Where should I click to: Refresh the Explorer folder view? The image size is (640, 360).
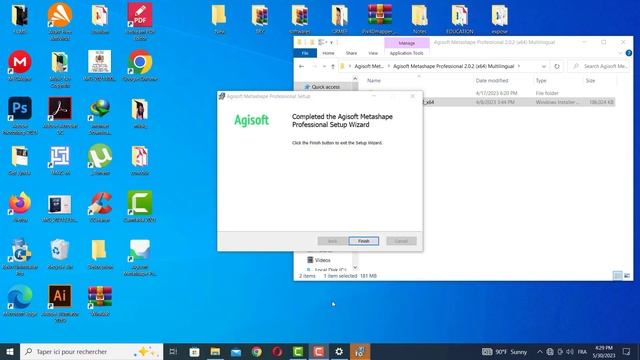[557, 66]
